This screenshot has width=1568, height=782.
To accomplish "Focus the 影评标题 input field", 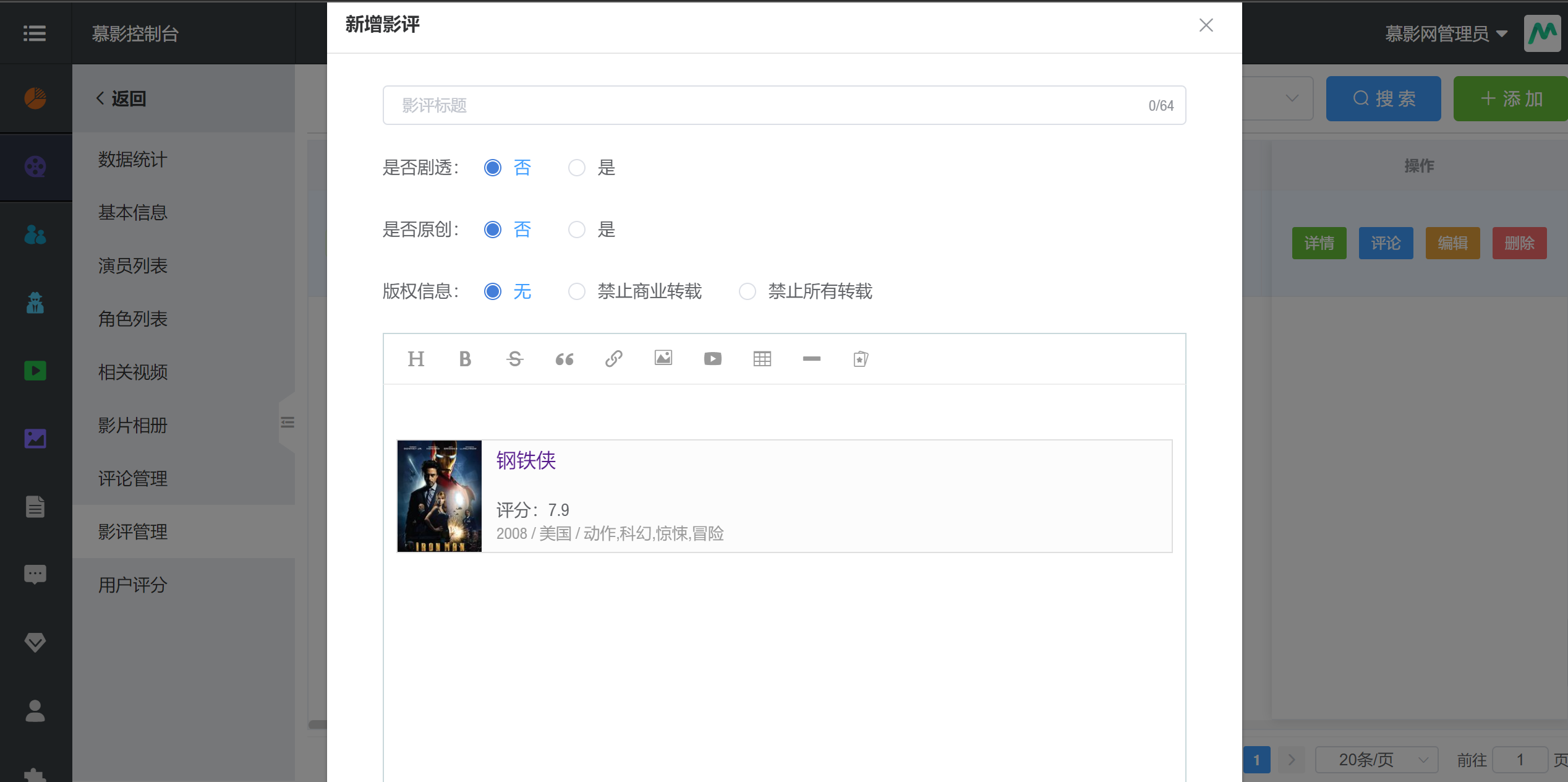I will tap(784, 105).
